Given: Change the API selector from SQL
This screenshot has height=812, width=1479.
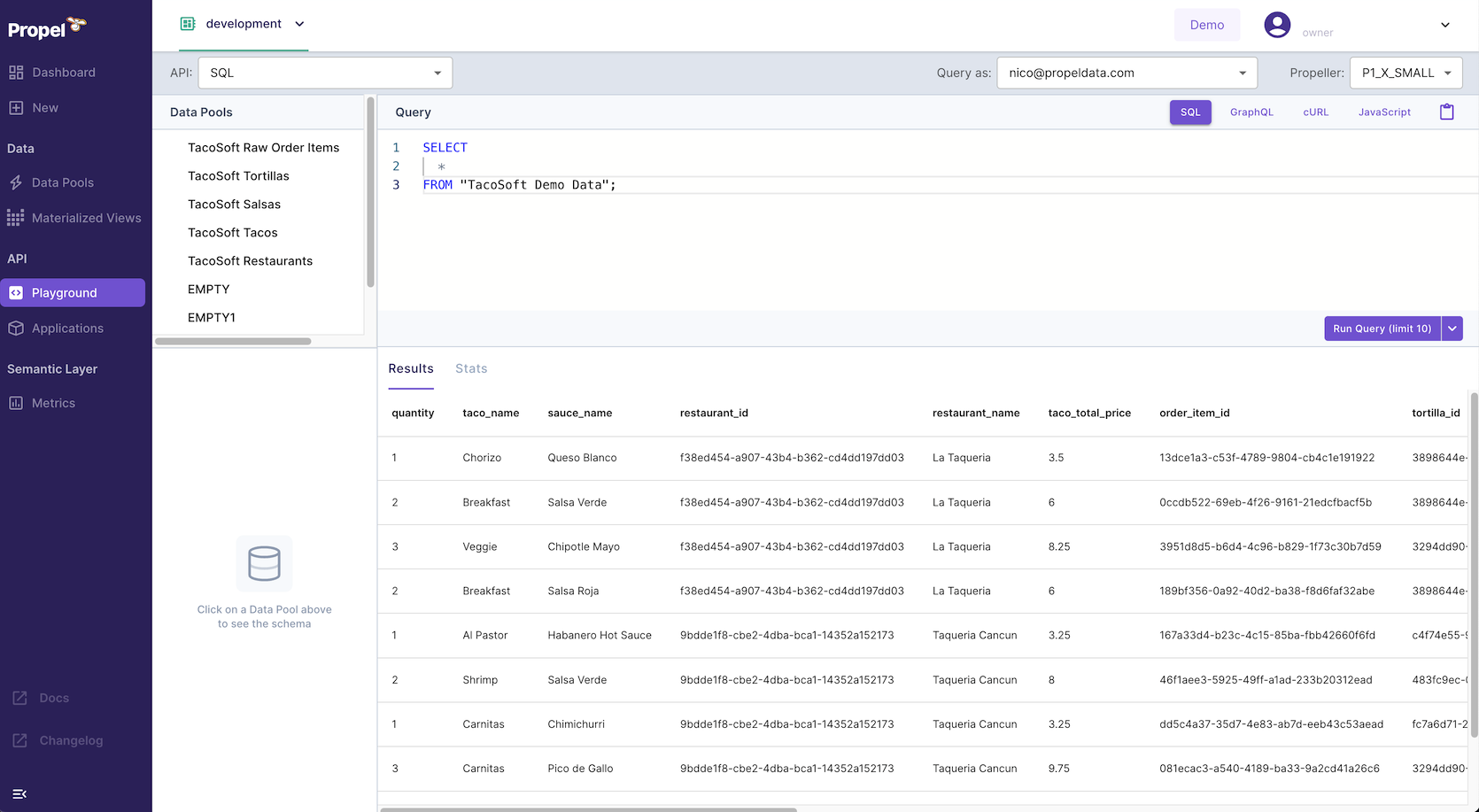Looking at the screenshot, I should click(324, 72).
